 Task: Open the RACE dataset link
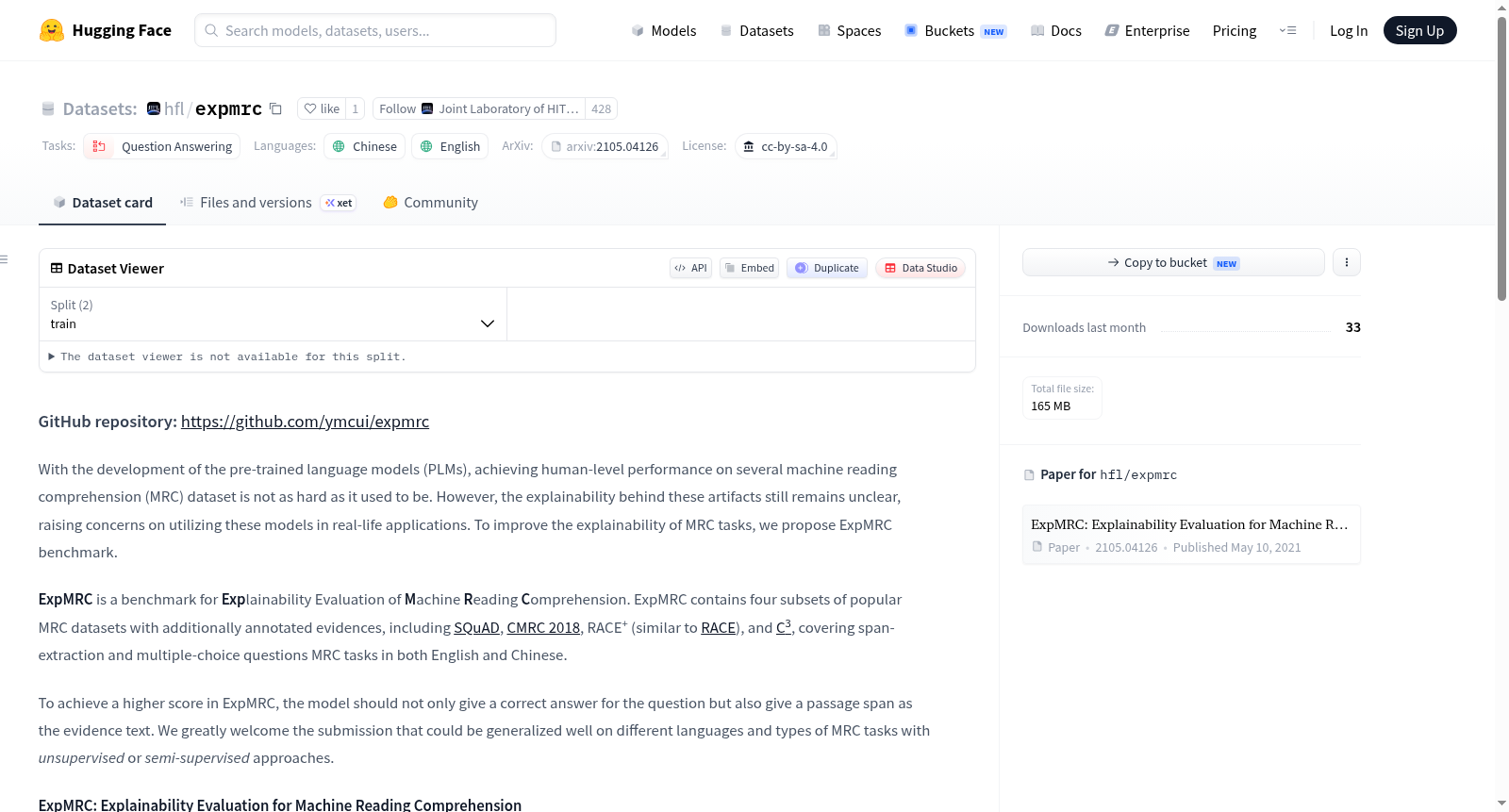tap(718, 627)
